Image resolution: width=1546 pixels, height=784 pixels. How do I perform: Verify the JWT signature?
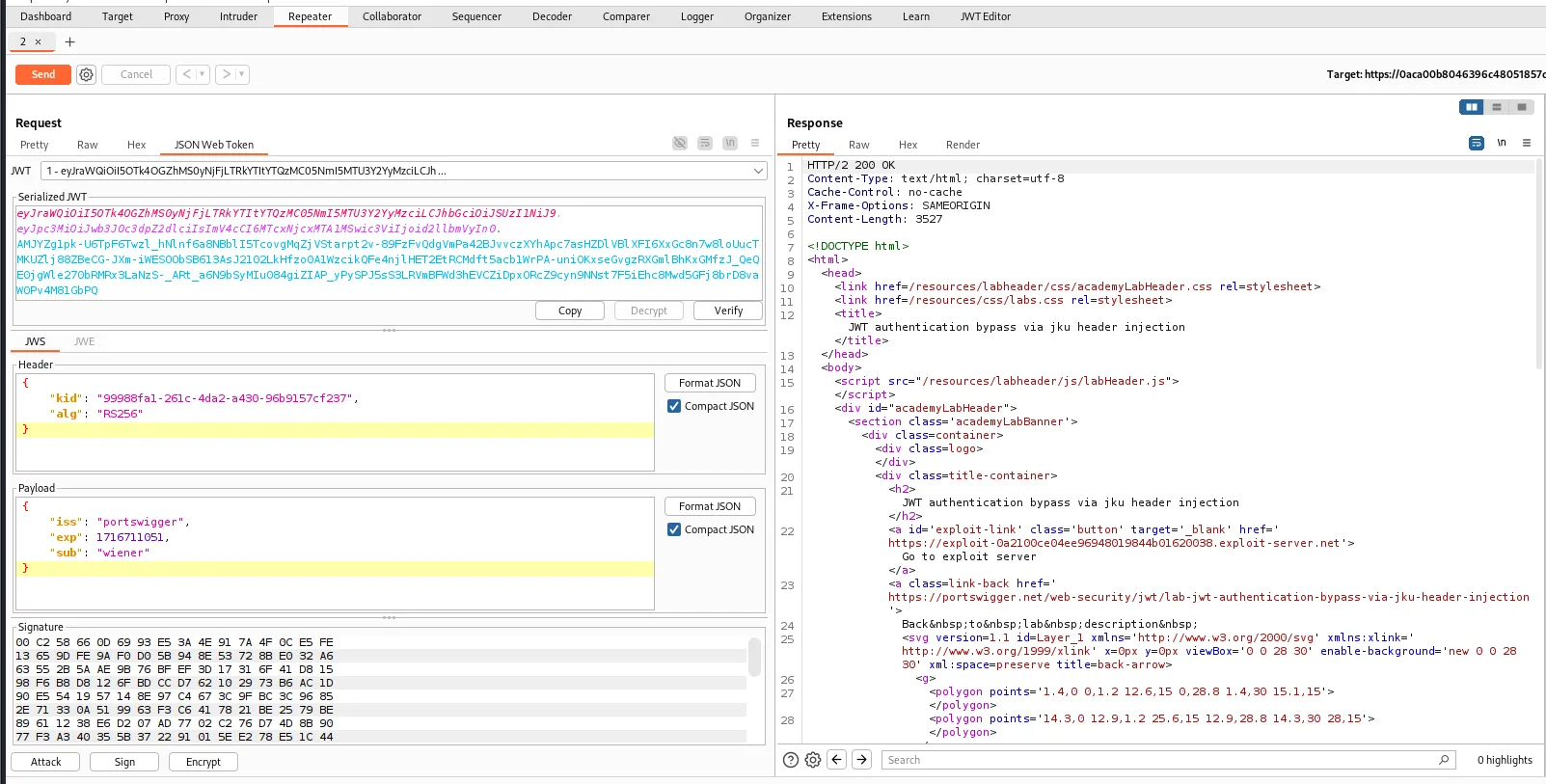(x=728, y=311)
